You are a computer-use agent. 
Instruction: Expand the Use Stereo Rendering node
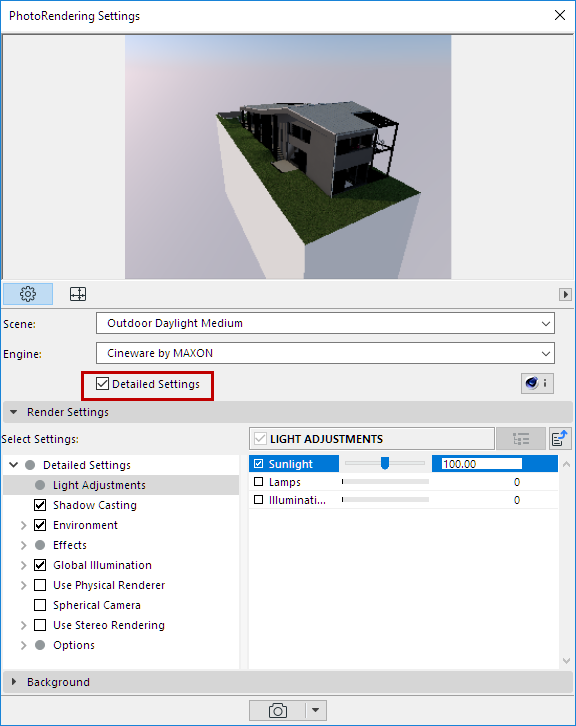tap(24, 625)
